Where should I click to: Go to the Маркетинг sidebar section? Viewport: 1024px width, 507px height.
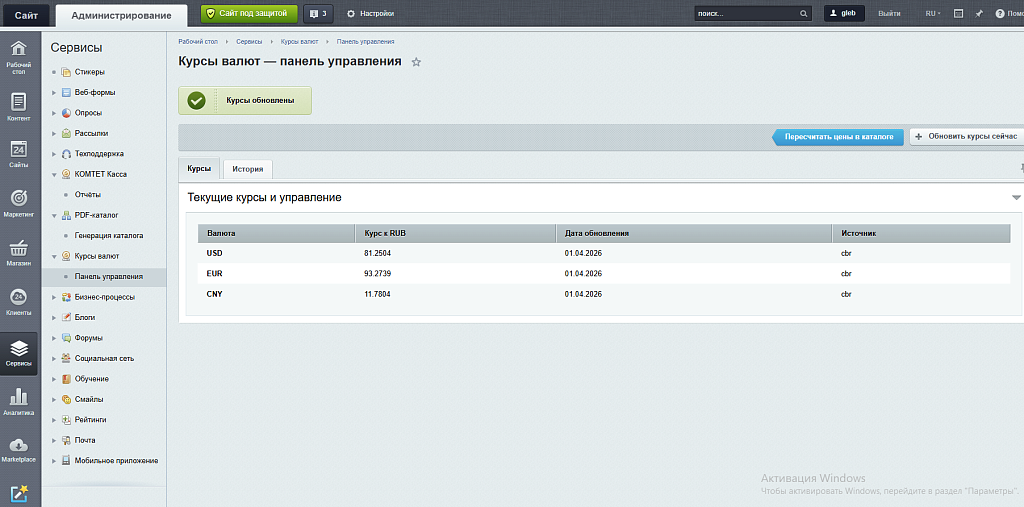click(x=19, y=203)
